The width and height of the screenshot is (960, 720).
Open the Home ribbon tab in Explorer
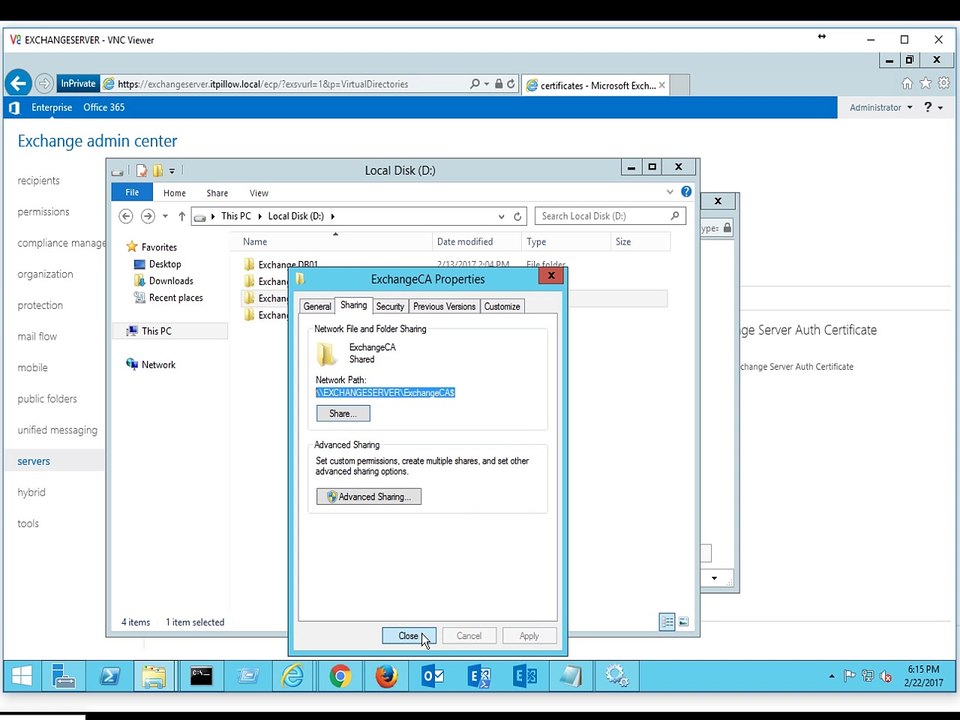coord(174,193)
